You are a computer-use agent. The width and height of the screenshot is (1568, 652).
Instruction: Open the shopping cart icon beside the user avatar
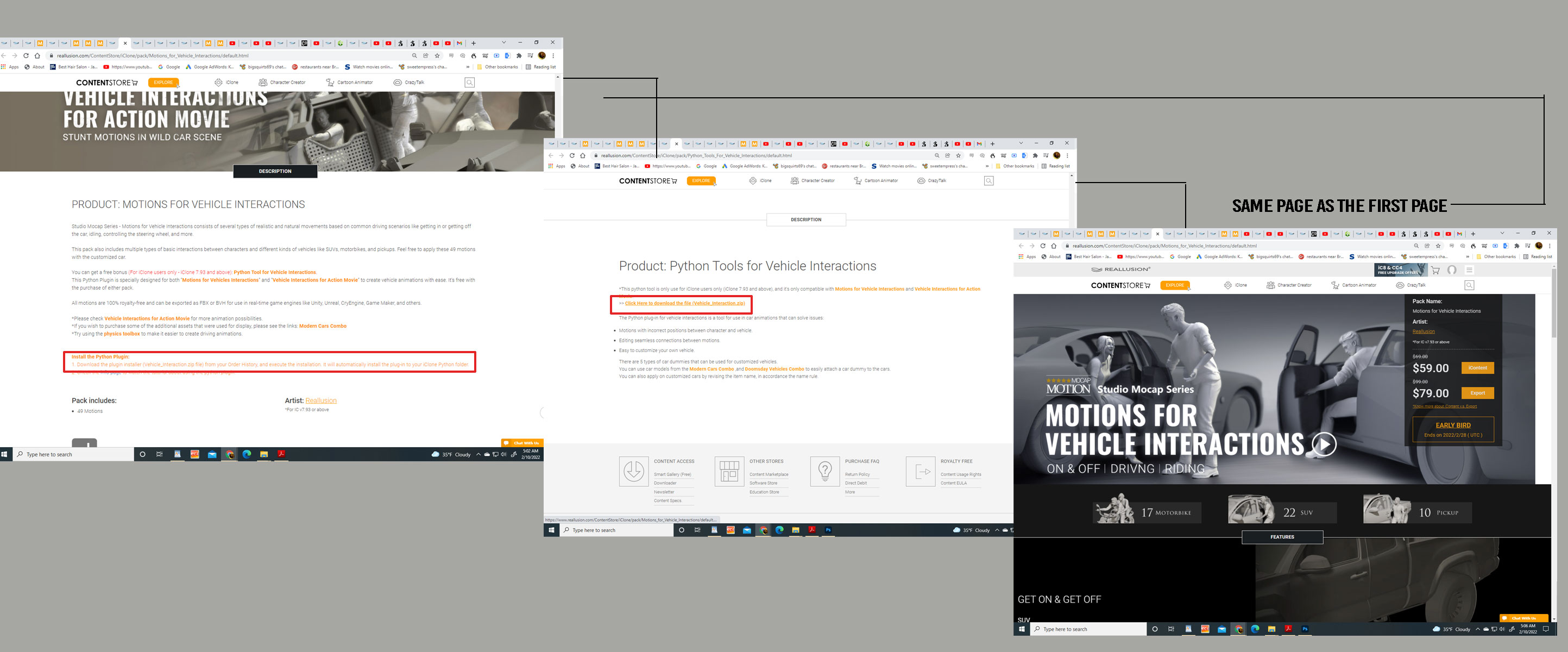click(1435, 269)
